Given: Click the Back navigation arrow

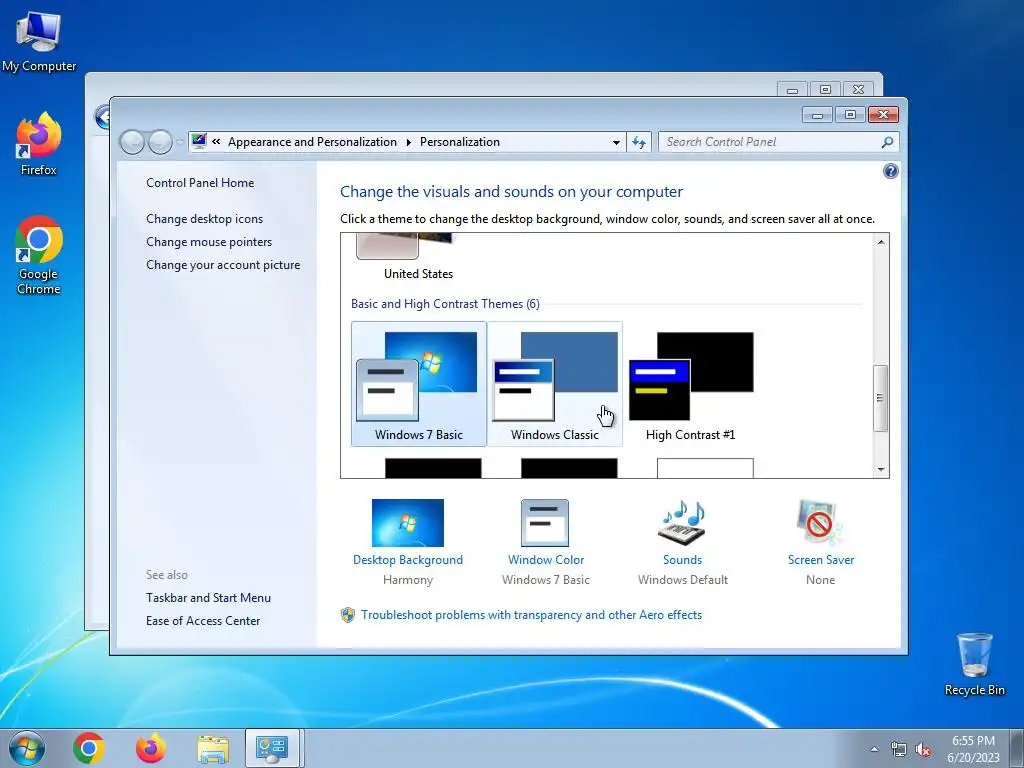Looking at the screenshot, I should coord(133,142).
